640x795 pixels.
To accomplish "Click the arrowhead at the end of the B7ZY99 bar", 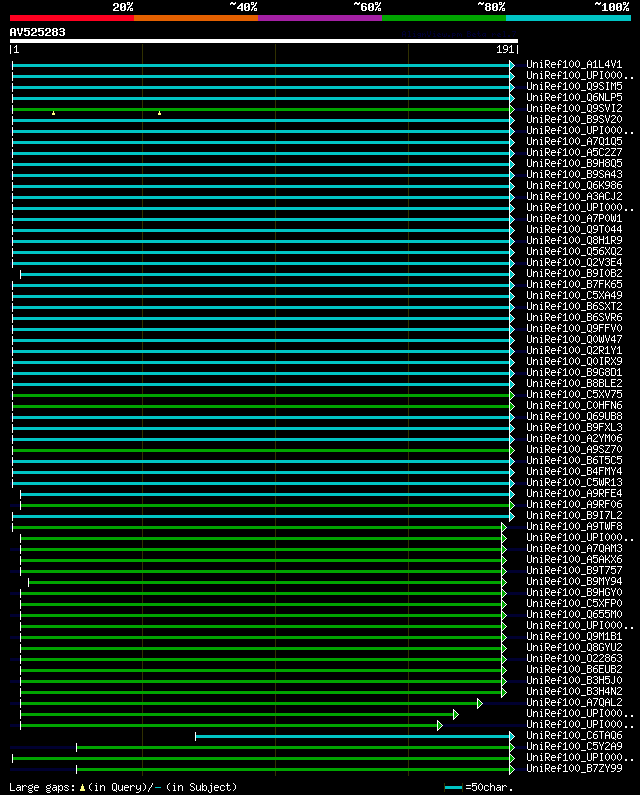I will [x=512, y=769].
